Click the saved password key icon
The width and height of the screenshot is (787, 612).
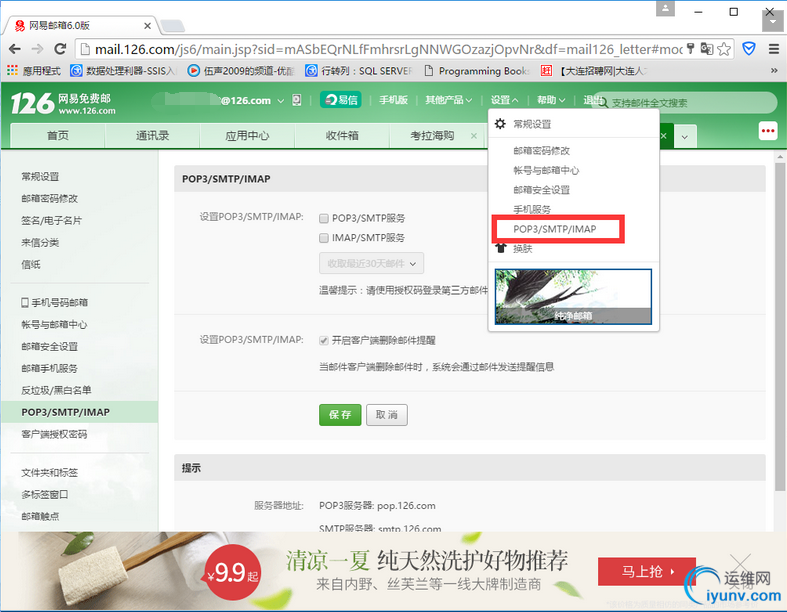(691, 49)
